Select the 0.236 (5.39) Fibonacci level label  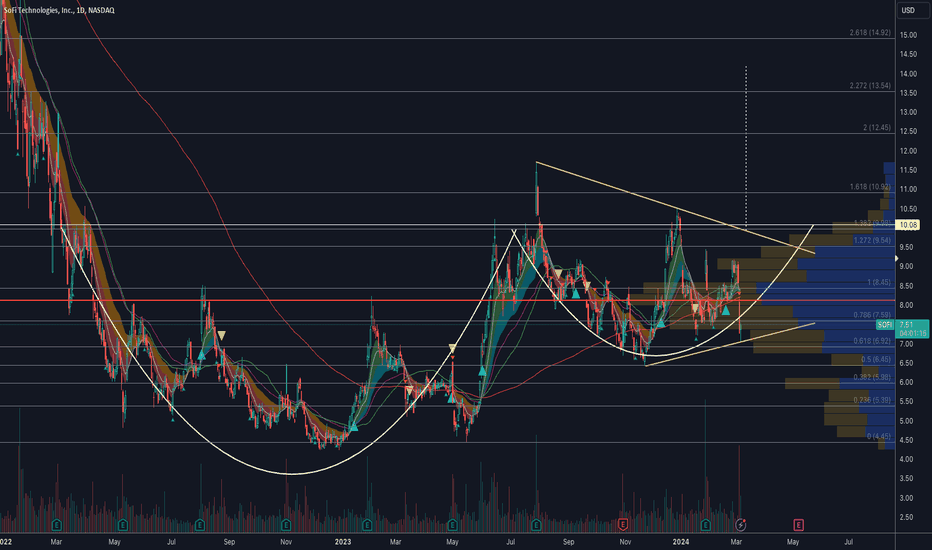click(x=872, y=400)
